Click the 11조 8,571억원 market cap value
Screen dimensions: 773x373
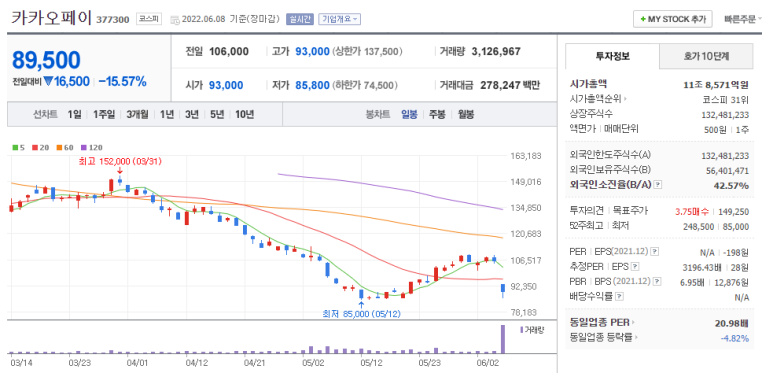click(716, 84)
